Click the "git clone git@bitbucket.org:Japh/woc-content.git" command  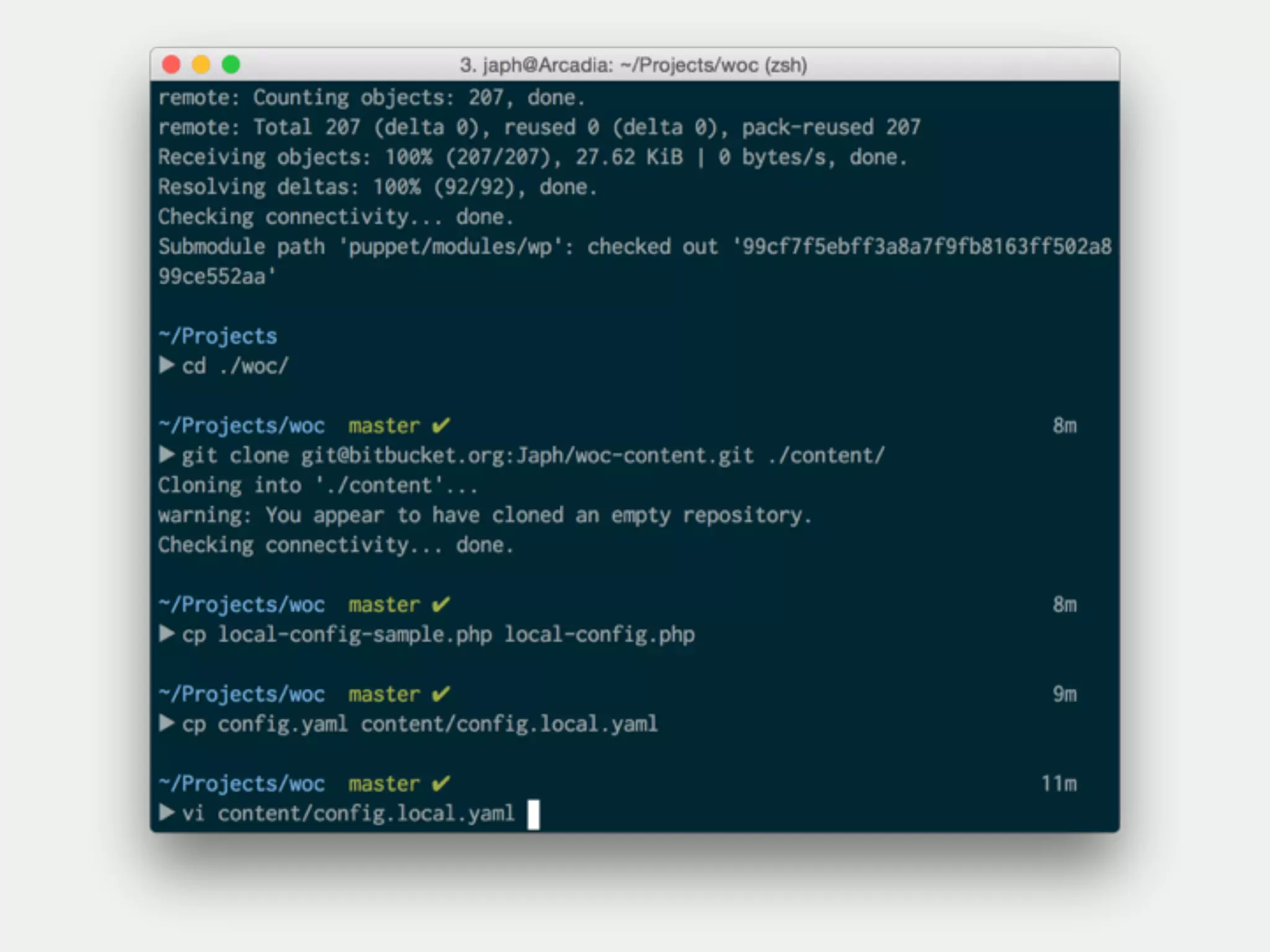468,456
